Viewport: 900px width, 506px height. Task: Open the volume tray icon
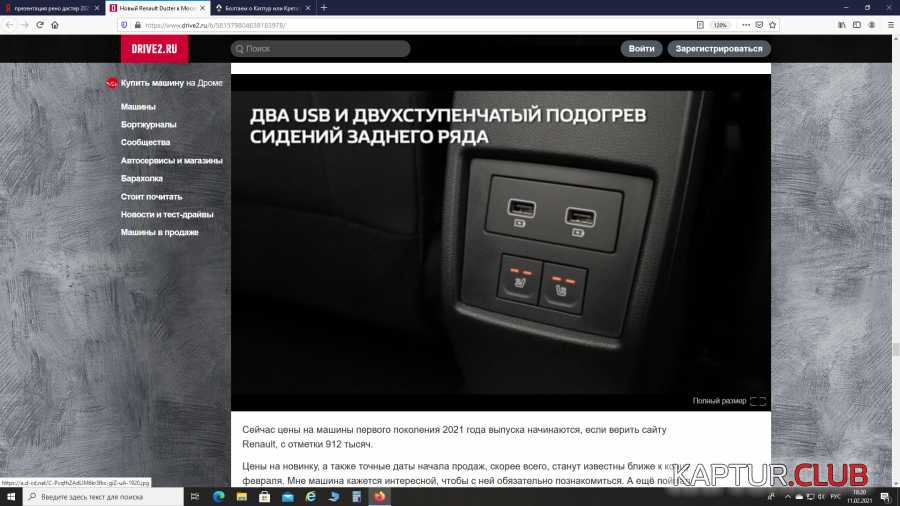point(821,497)
